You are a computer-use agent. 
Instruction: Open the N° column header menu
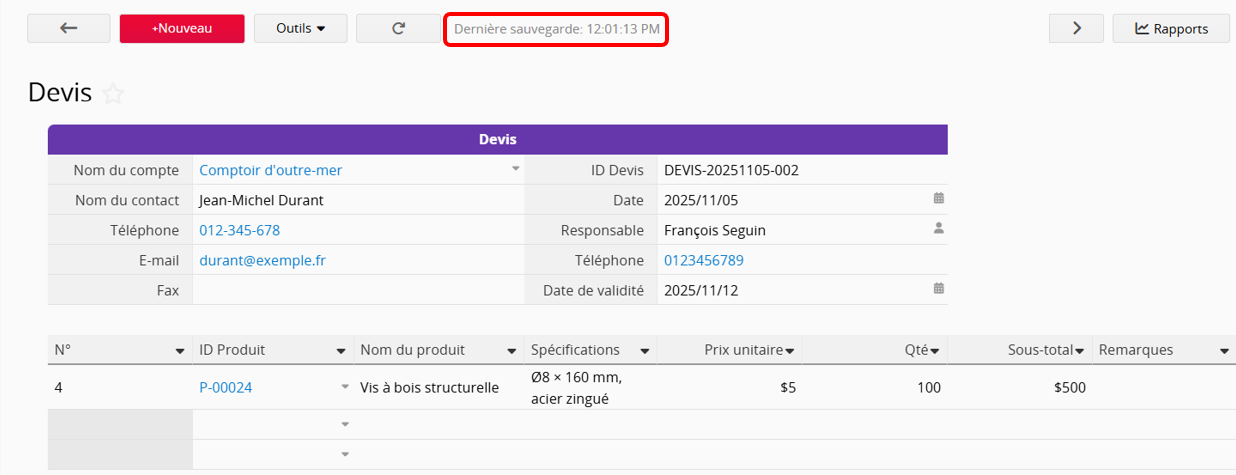click(180, 351)
